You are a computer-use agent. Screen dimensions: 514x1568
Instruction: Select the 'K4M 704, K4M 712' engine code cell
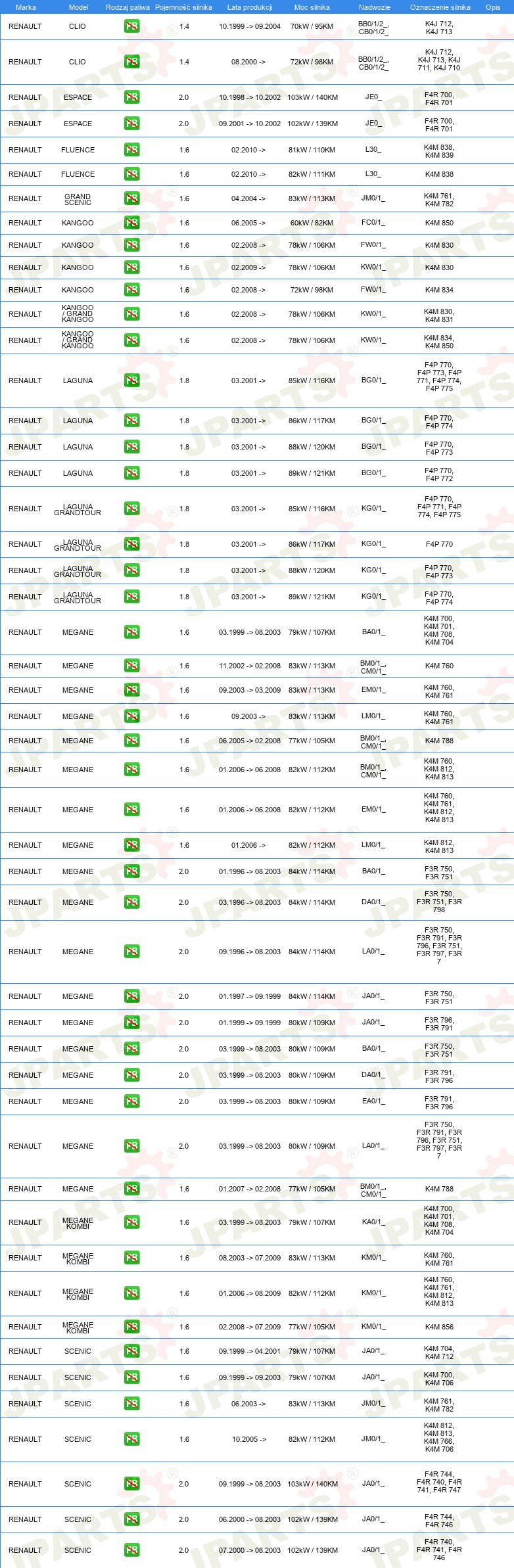pos(439,1352)
